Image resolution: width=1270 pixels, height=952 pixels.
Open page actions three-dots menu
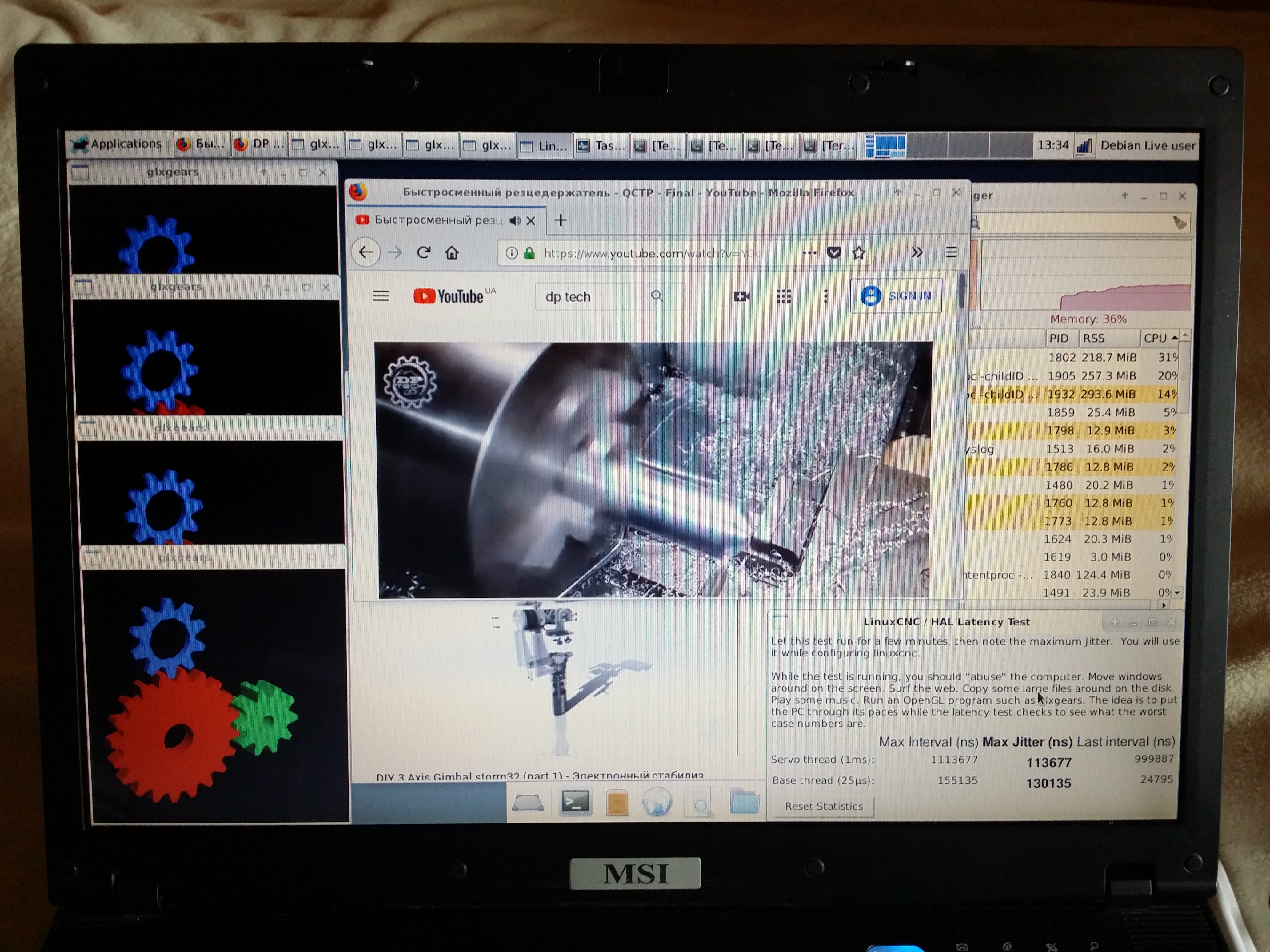pyautogui.click(x=809, y=252)
